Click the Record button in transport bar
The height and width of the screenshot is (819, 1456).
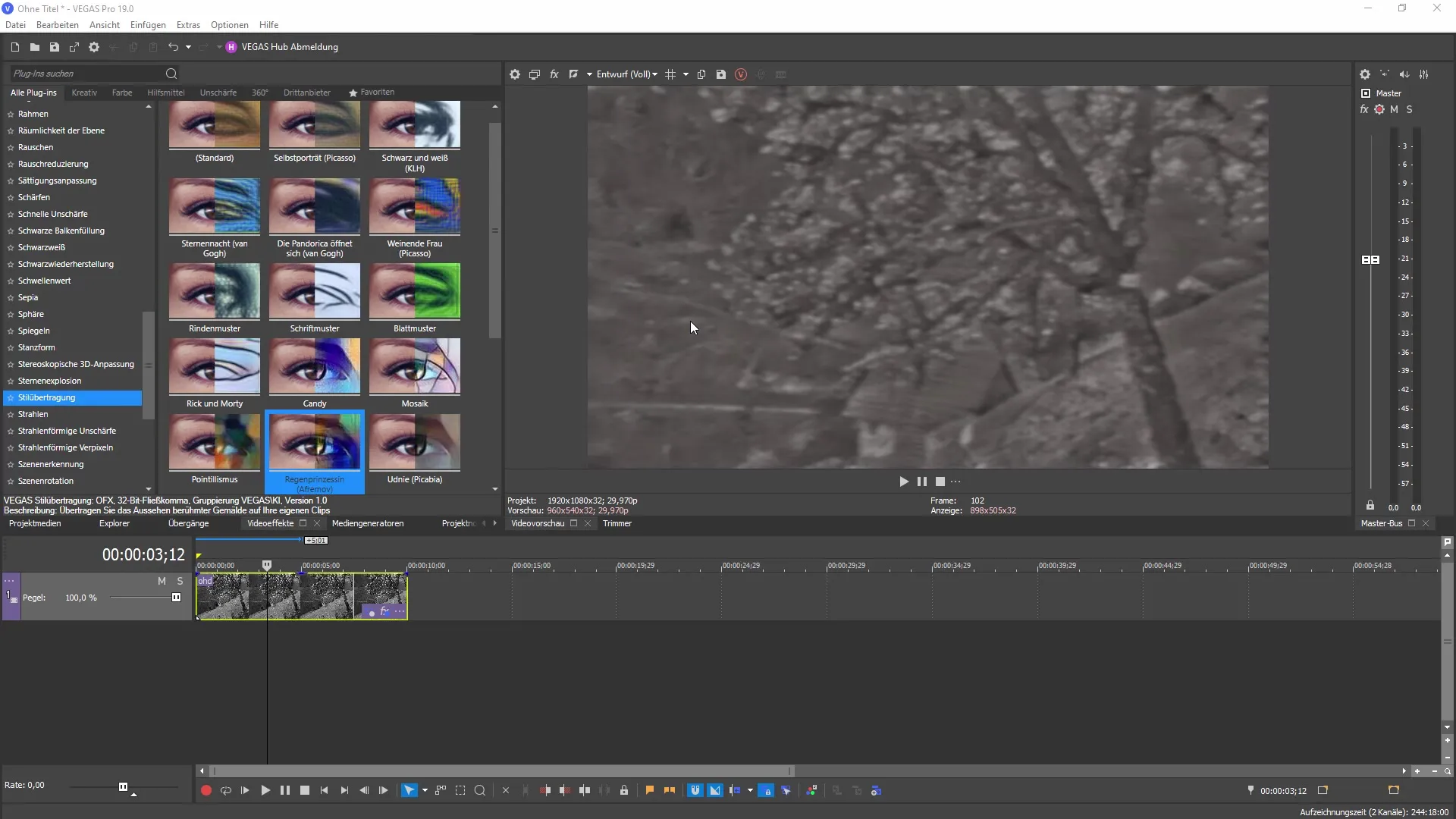205,791
